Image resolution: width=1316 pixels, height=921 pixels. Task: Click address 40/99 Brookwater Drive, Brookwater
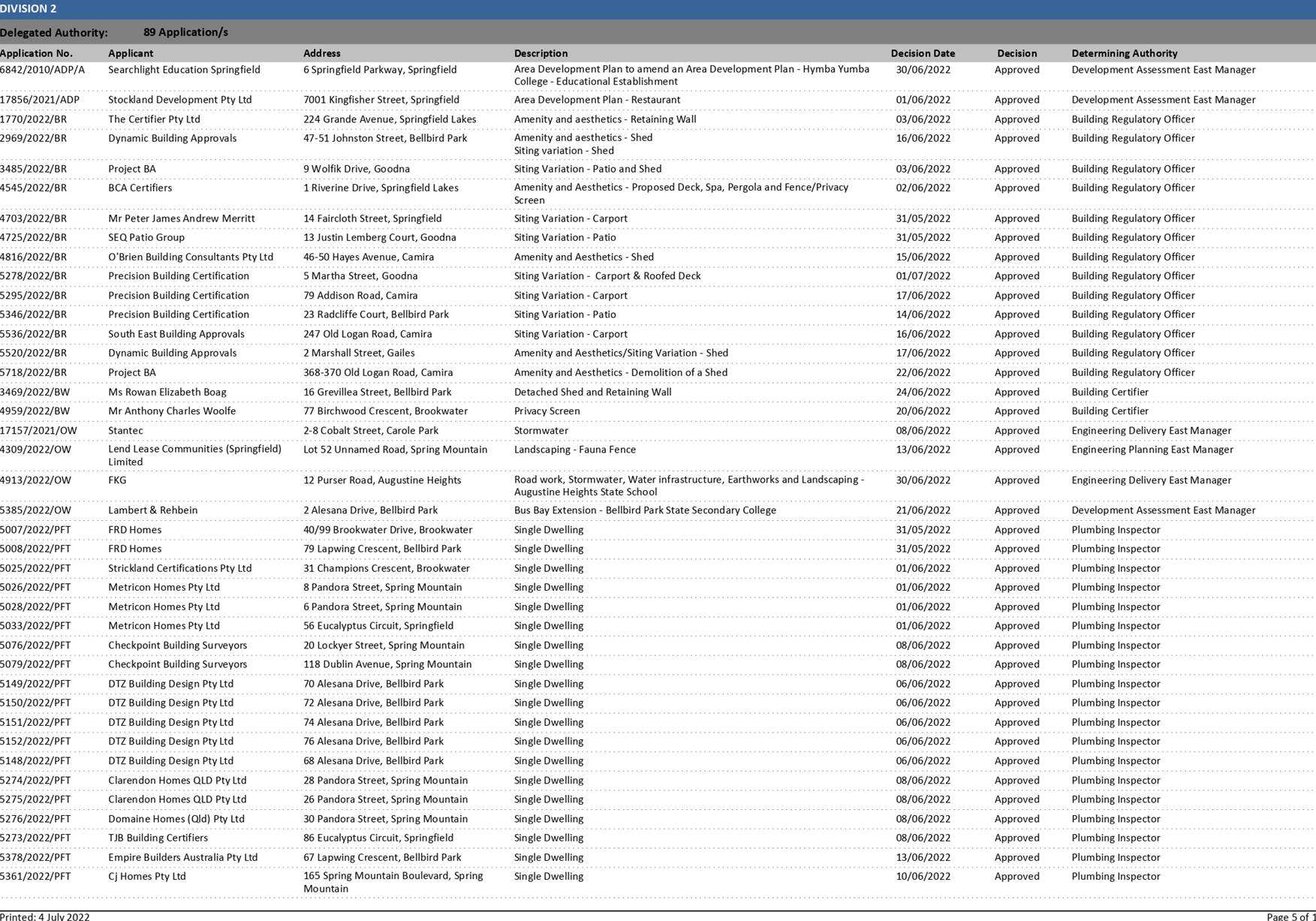pyautogui.click(x=388, y=530)
